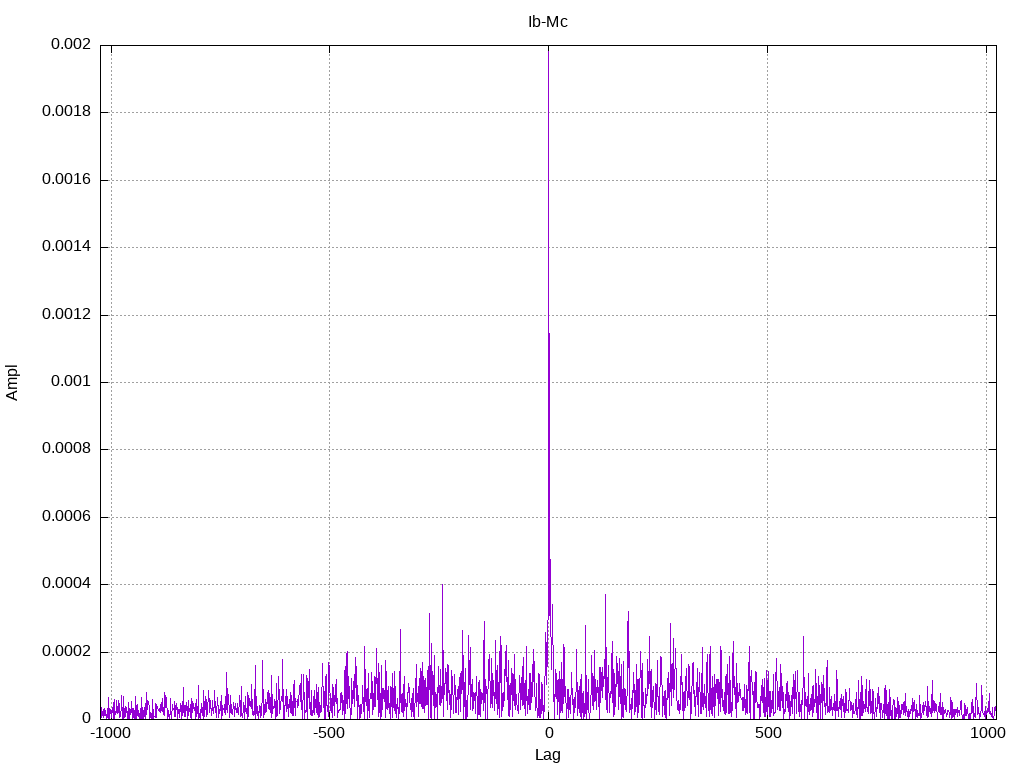Image resolution: width=1024 pixels, height=768 pixels.
Task: Select the Lag x-axis label
Action: [x=547, y=755]
